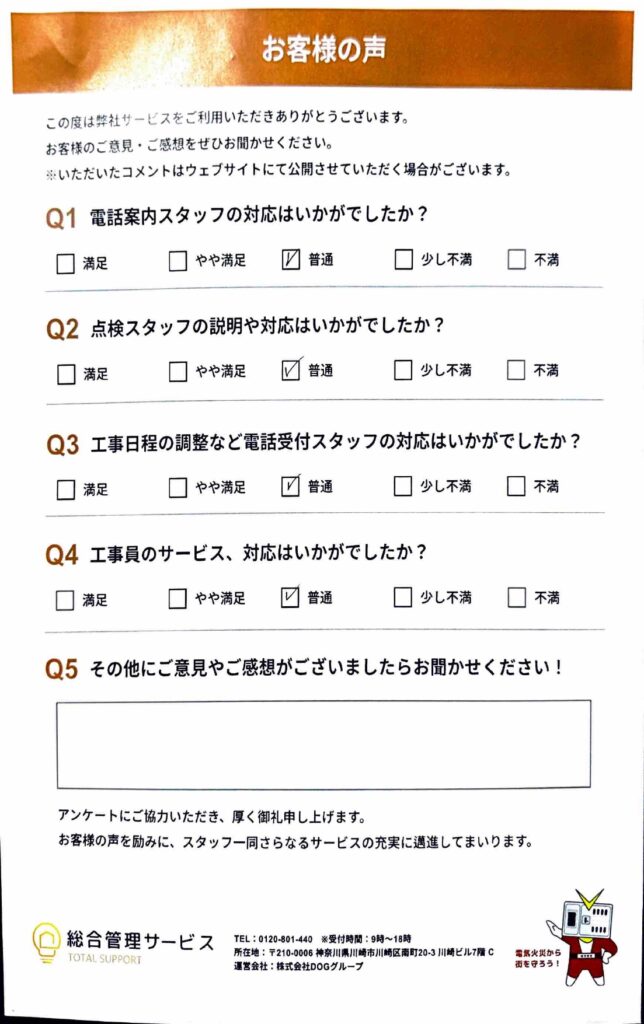The width and height of the screenshot is (644, 1024).
Task: Uncheck the 普通 checkbox for Q1
Action: click(292, 261)
